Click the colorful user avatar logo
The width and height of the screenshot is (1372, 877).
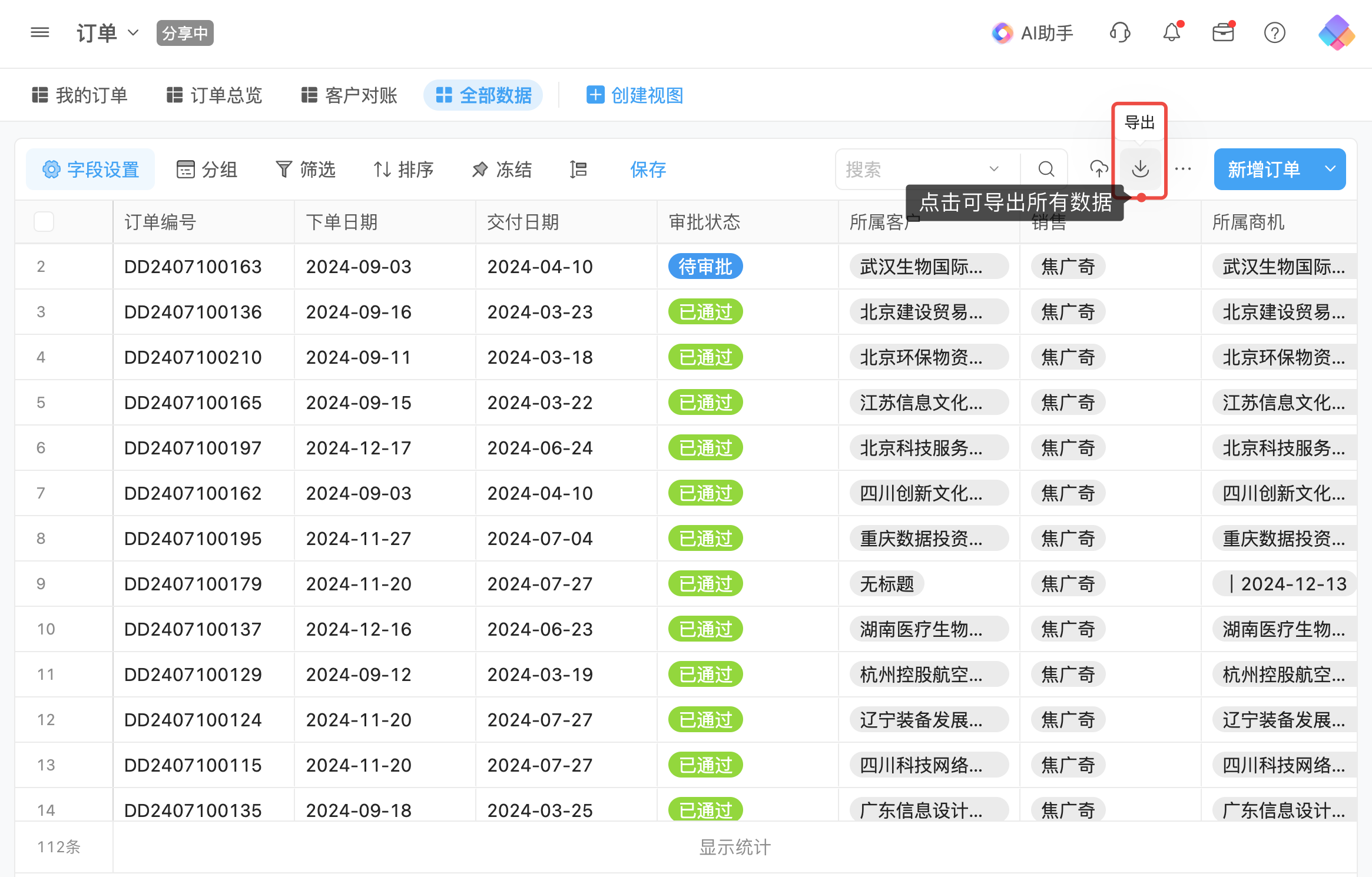pos(1336,32)
